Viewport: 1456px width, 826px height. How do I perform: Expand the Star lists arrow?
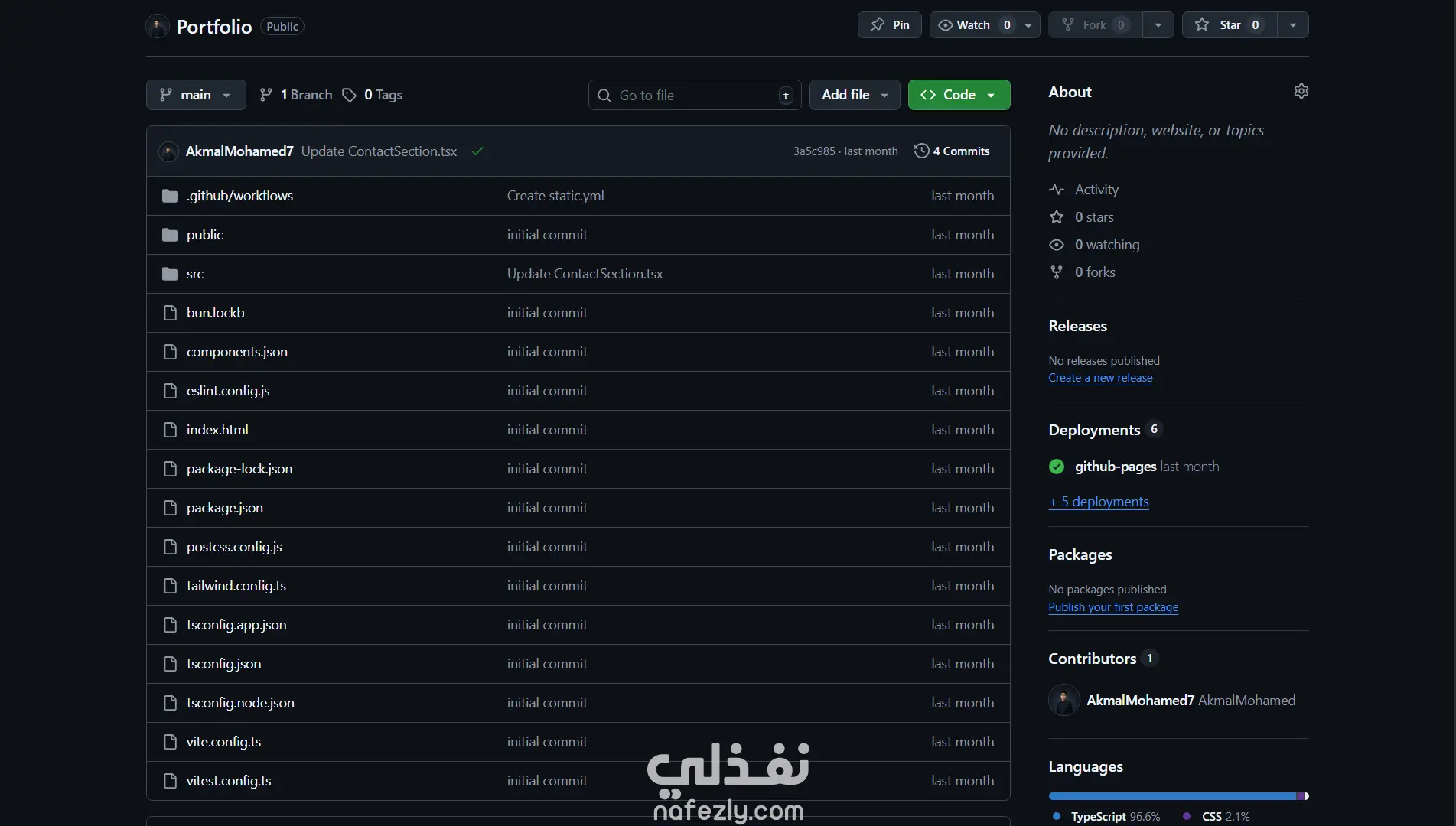1293,25
